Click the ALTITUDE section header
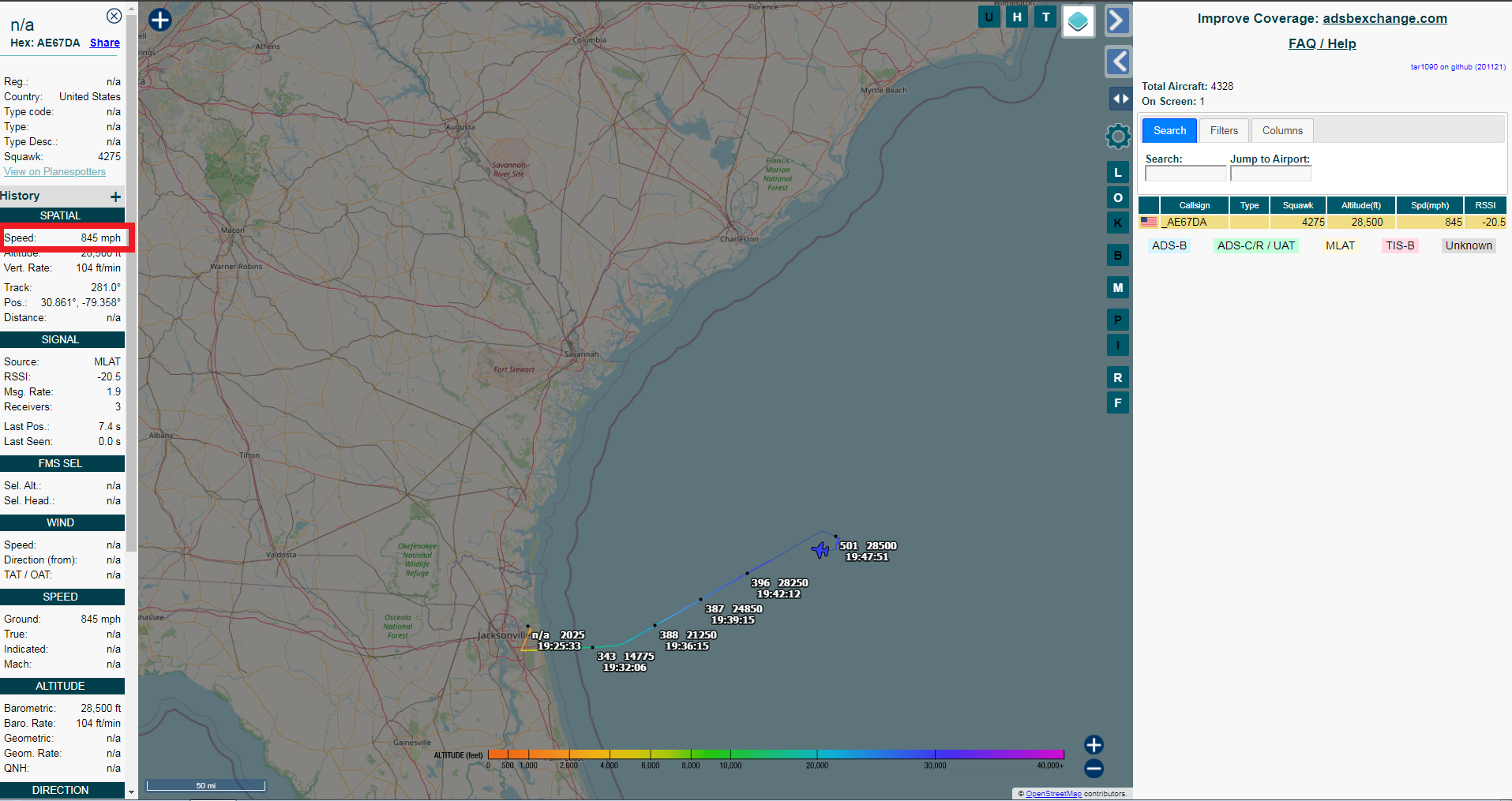Image resolution: width=1512 pixels, height=801 pixels. 62,686
